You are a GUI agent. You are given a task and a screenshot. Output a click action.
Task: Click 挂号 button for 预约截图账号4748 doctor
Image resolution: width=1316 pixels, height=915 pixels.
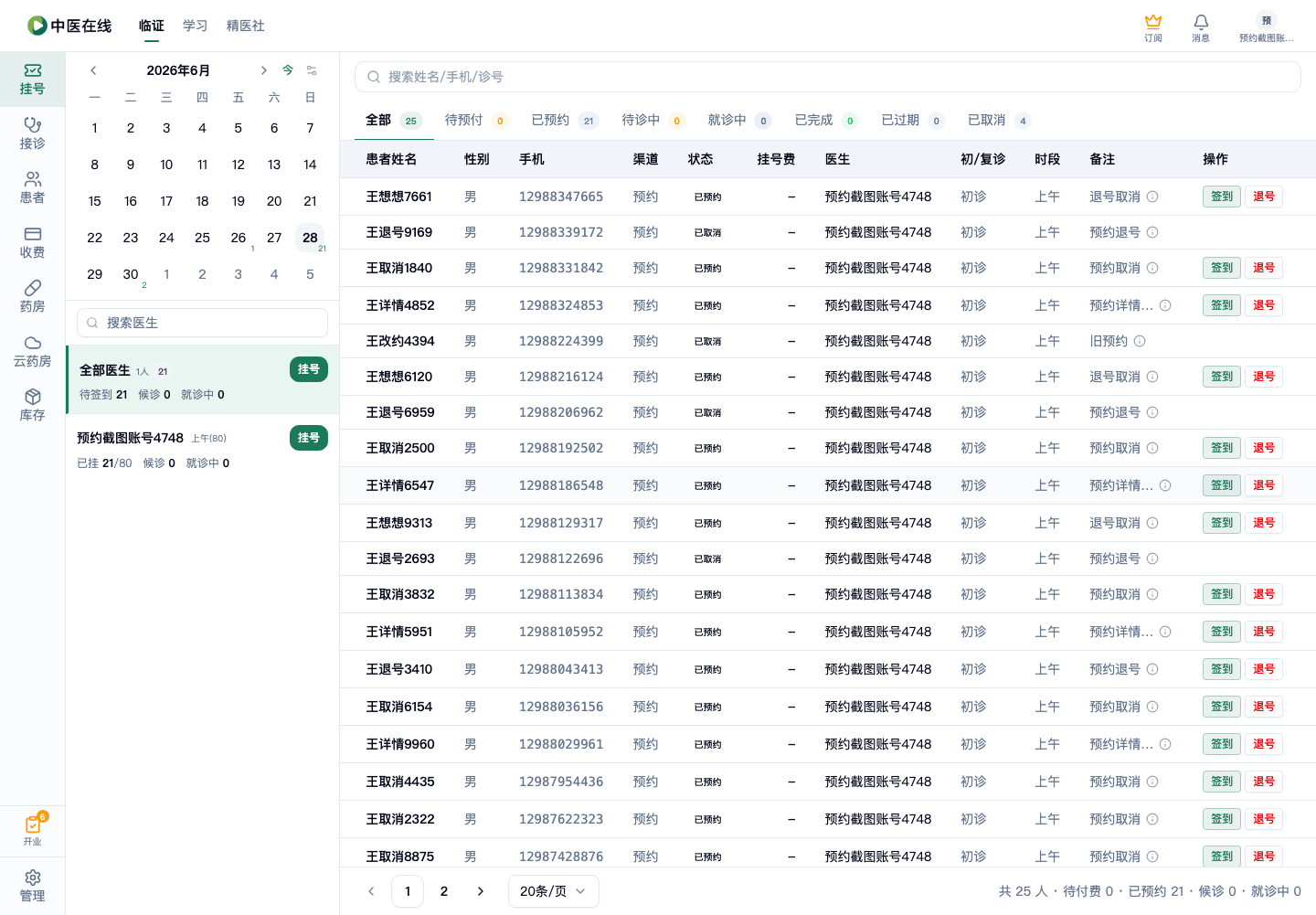tap(309, 438)
